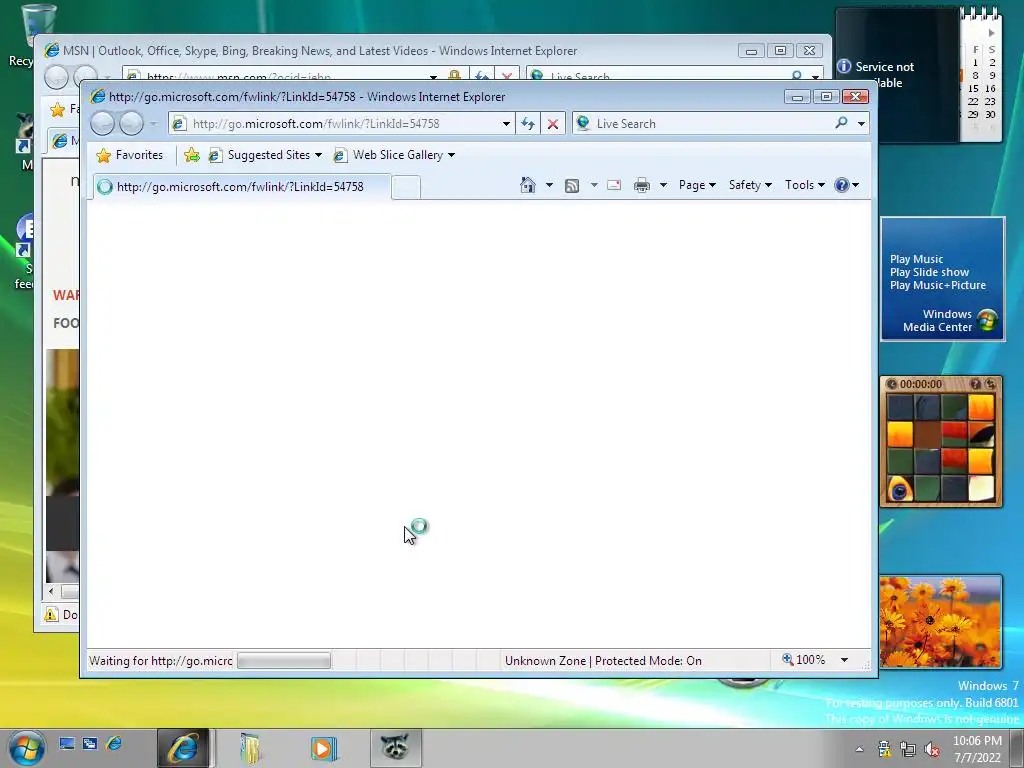Open search provider options dropdown
The image size is (1024, 768).
(x=861, y=123)
